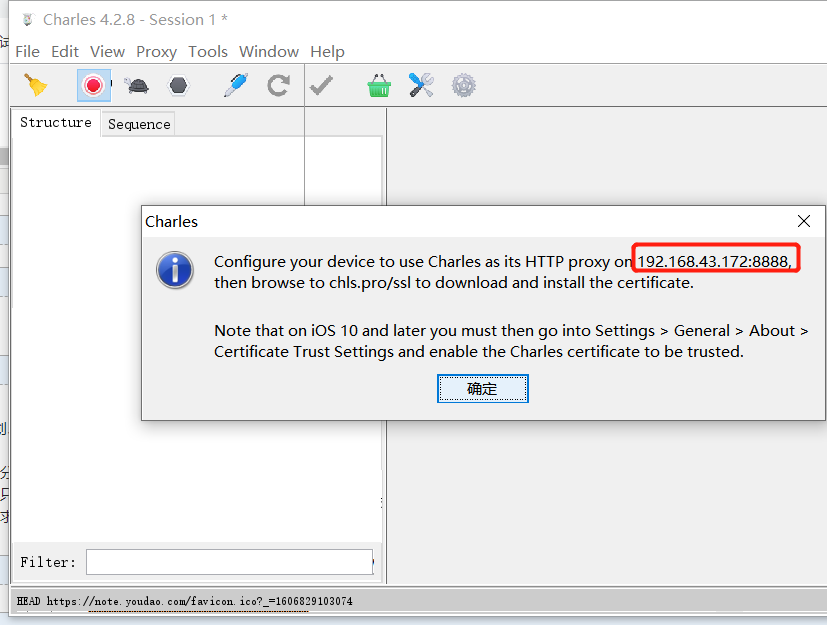Click the Filter input field
Viewport: 827px width, 625px height.
click(229, 562)
